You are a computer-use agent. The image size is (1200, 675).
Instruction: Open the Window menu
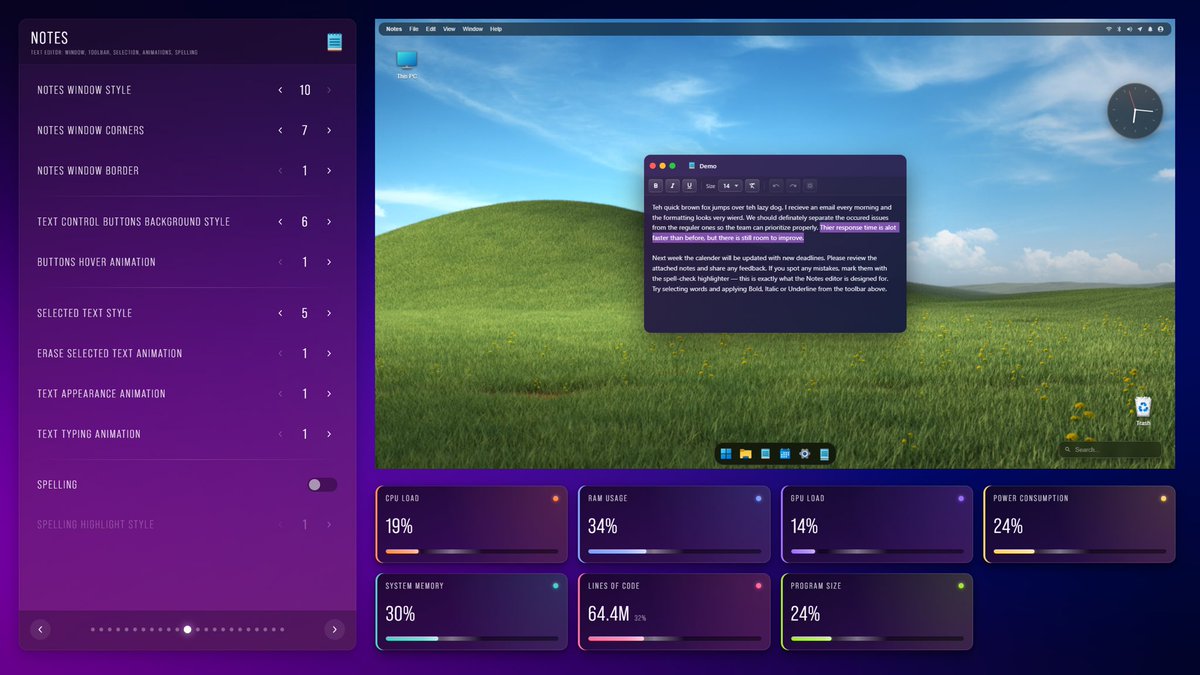[472, 29]
